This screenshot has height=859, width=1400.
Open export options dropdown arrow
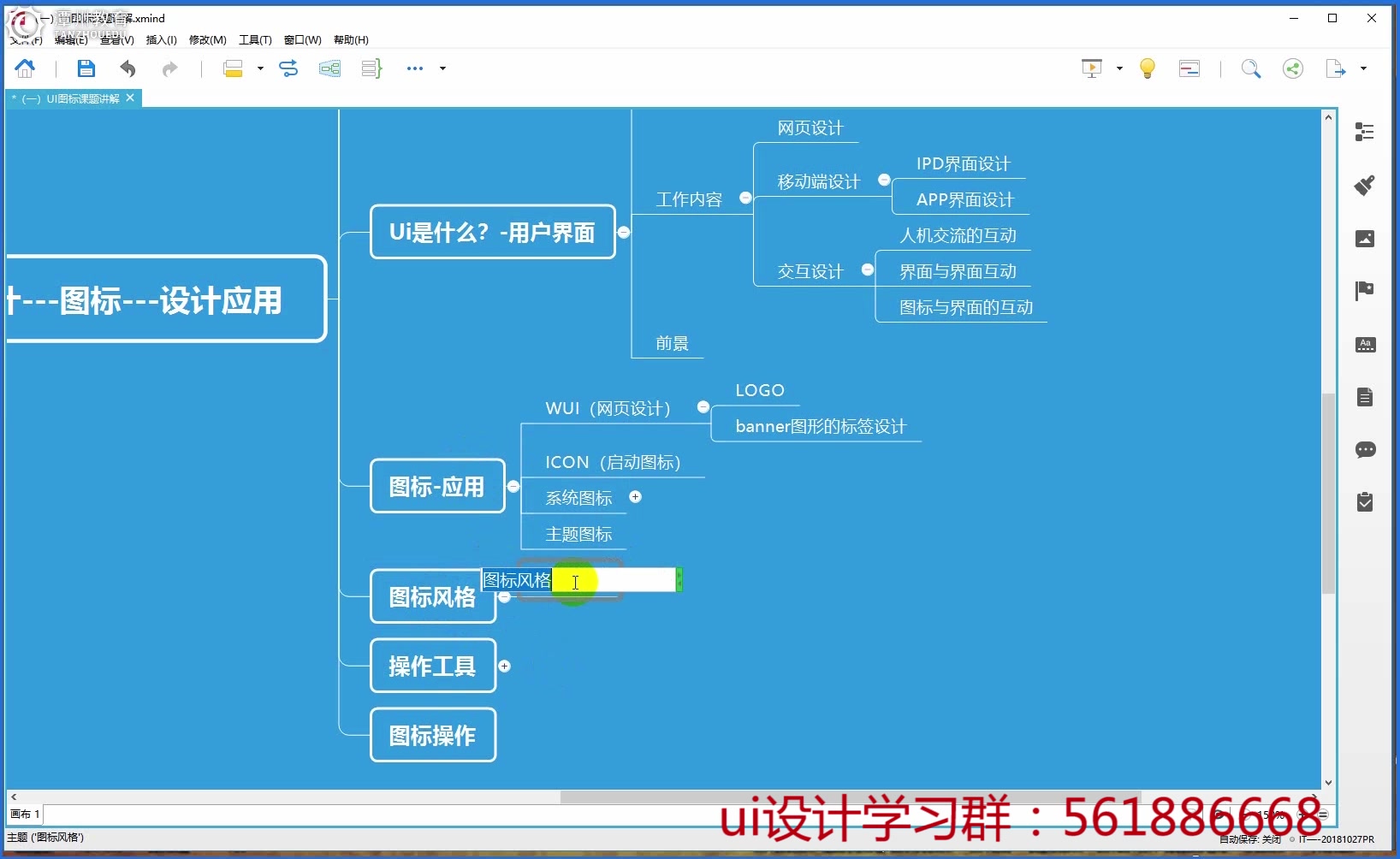tap(1363, 68)
